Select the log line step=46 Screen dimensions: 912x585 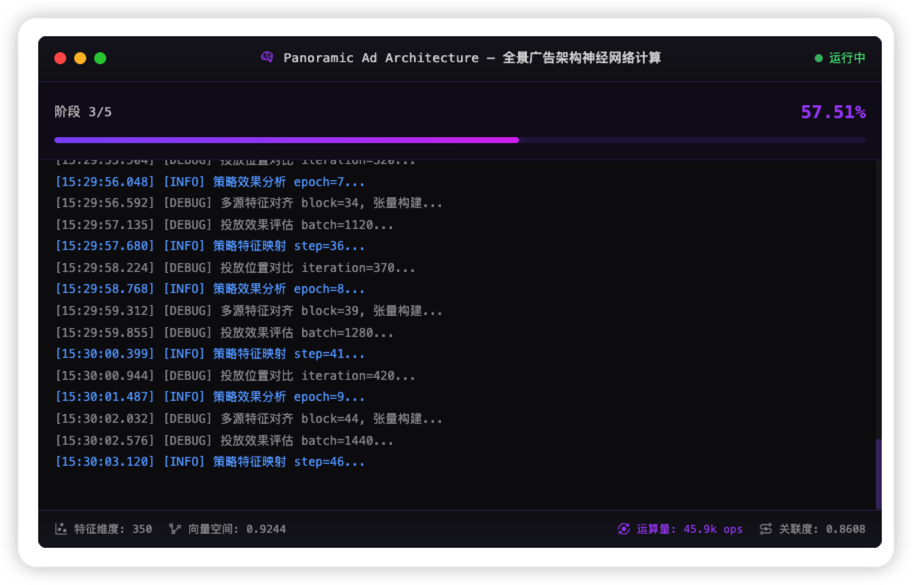point(210,462)
